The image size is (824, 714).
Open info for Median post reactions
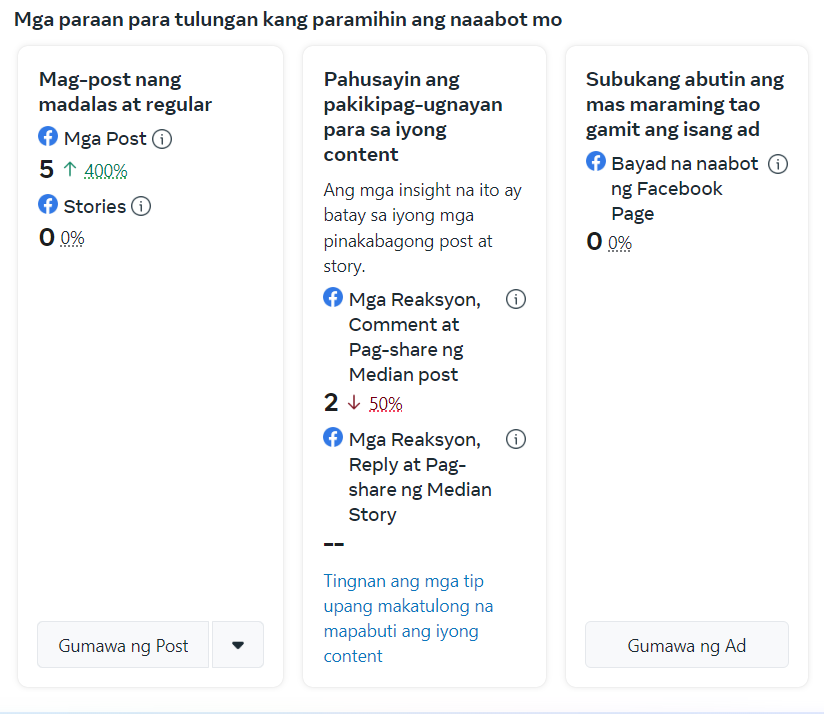point(516,299)
